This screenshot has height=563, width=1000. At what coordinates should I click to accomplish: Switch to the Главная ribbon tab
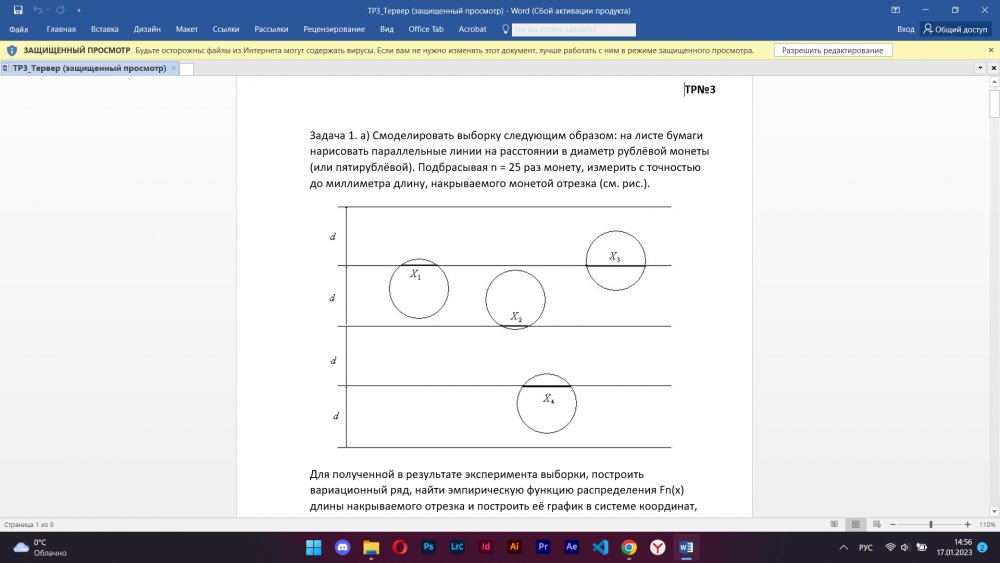[61, 29]
